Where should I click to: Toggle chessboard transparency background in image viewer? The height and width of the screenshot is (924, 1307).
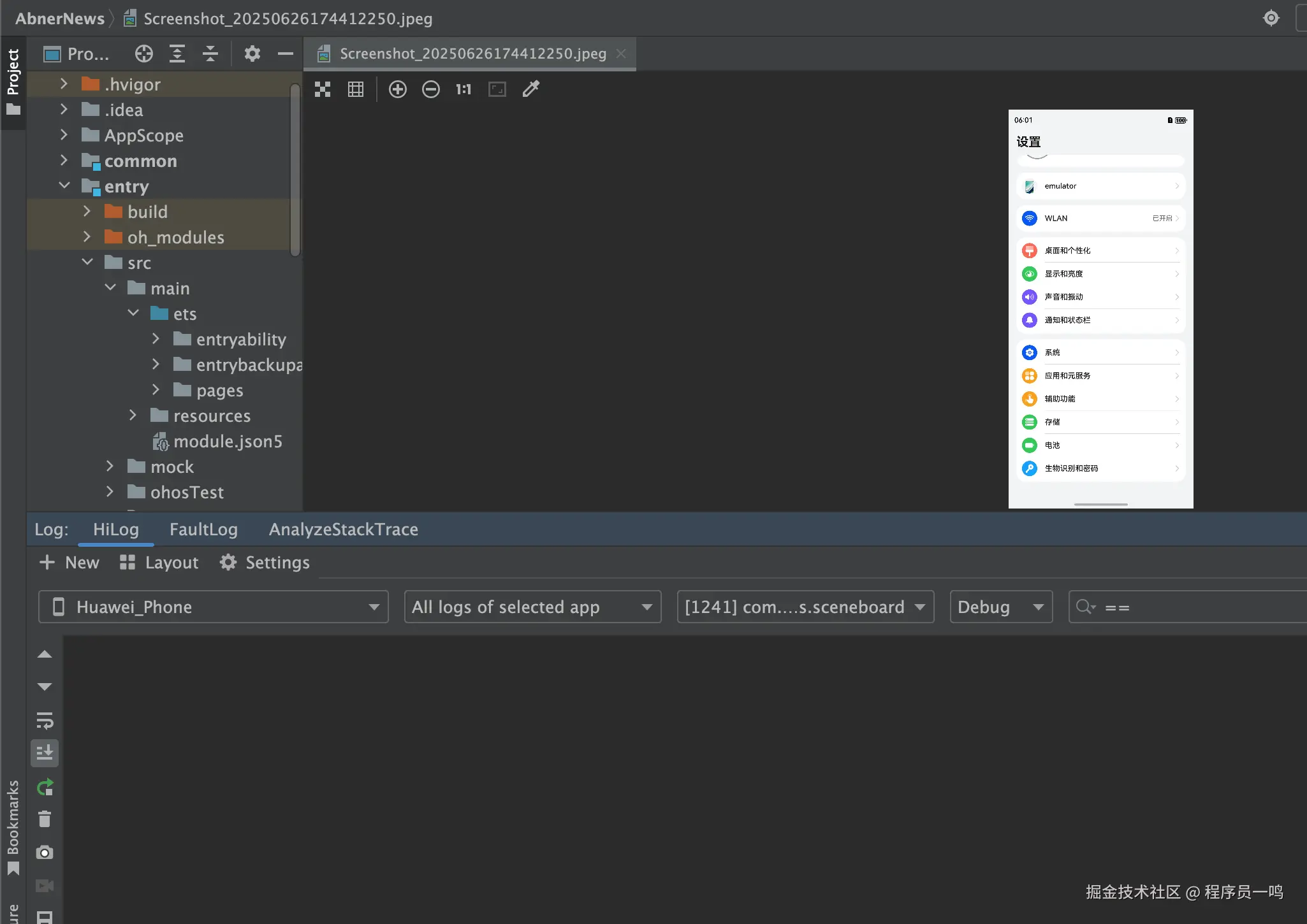pos(323,89)
